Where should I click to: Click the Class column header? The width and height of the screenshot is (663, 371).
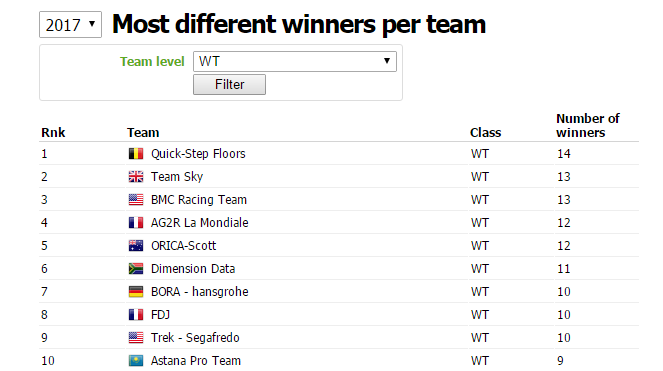pyautogui.click(x=485, y=132)
